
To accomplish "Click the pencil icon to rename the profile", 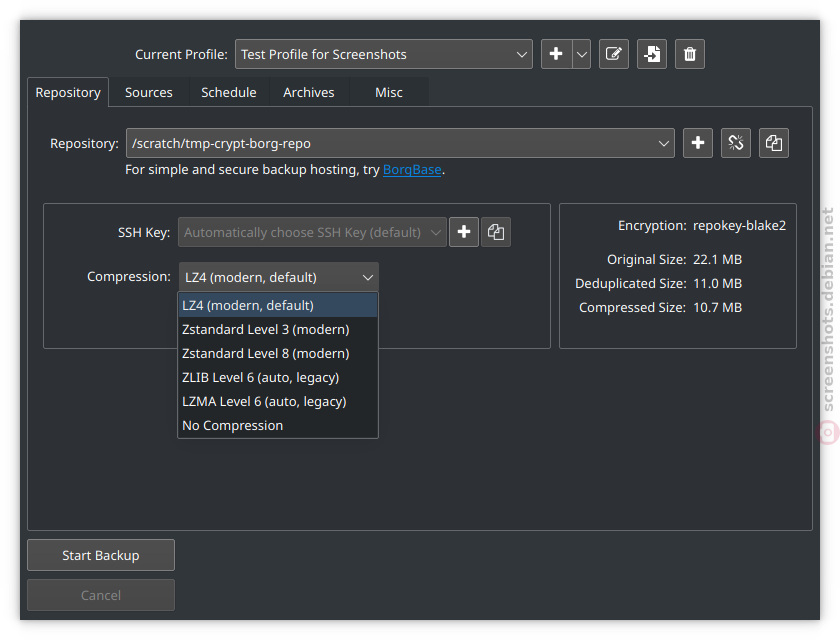I will coord(613,54).
